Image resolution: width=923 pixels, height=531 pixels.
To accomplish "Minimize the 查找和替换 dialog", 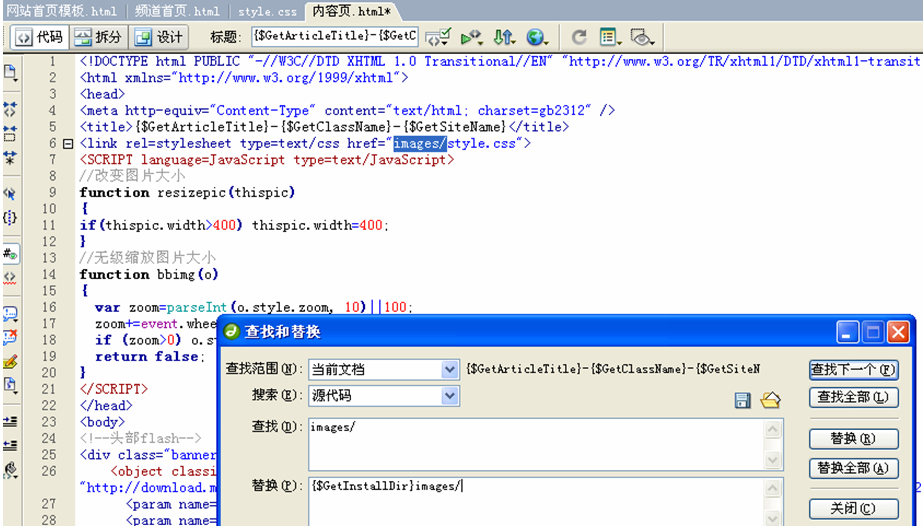I will pos(847,333).
